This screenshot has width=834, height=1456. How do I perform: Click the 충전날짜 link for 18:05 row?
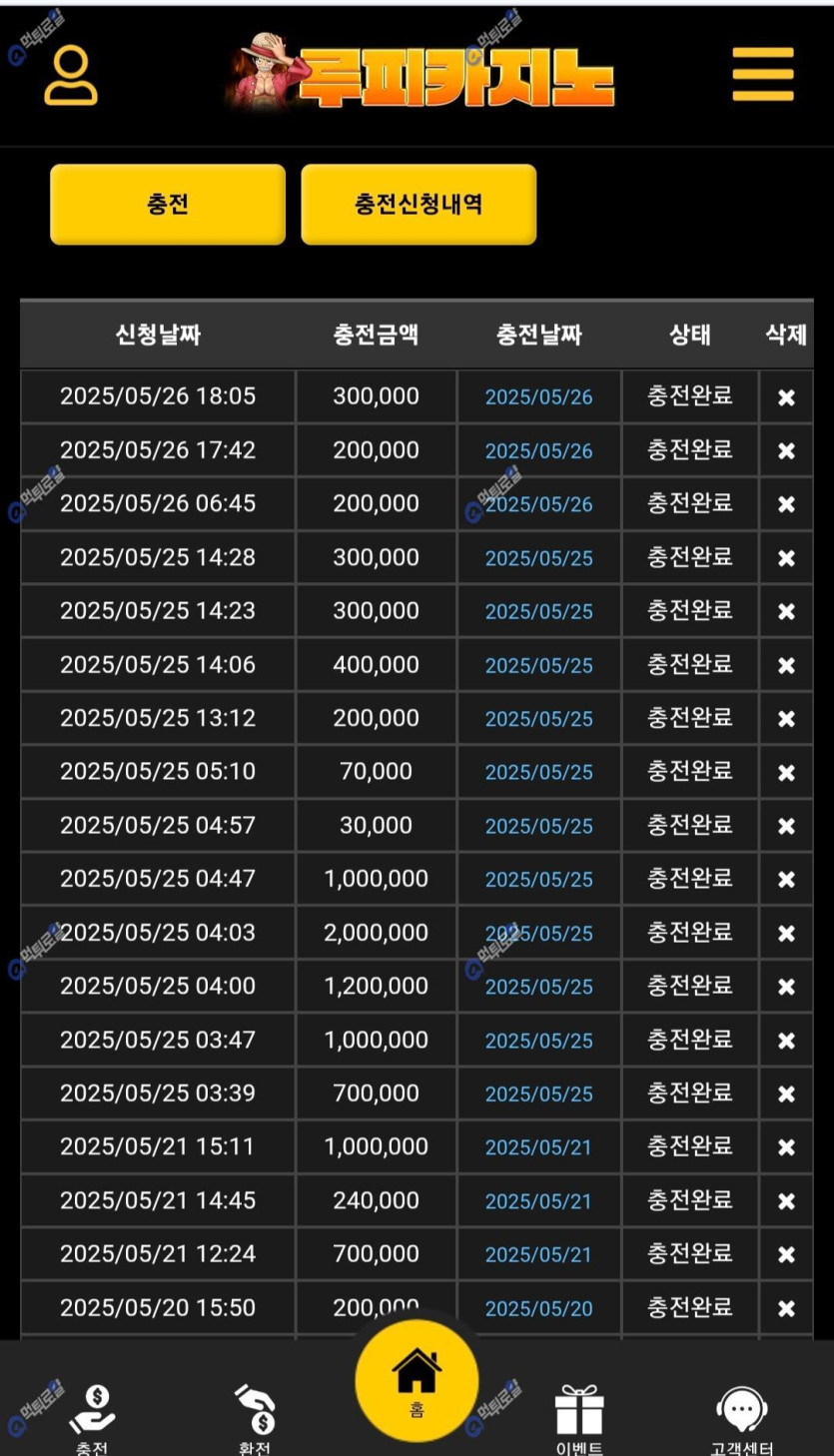click(538, 397)
